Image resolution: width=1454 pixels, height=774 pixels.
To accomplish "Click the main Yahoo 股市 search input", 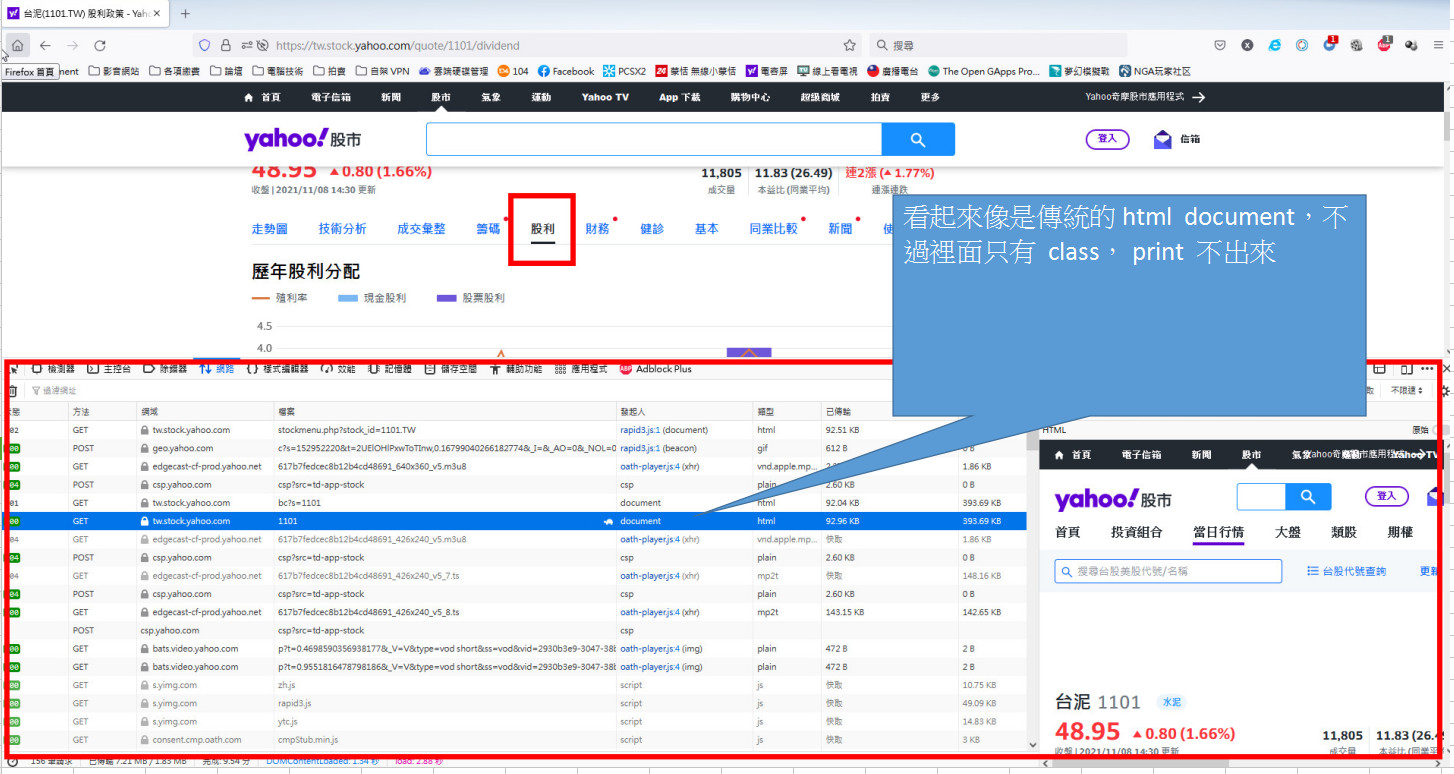I will 654,139.
